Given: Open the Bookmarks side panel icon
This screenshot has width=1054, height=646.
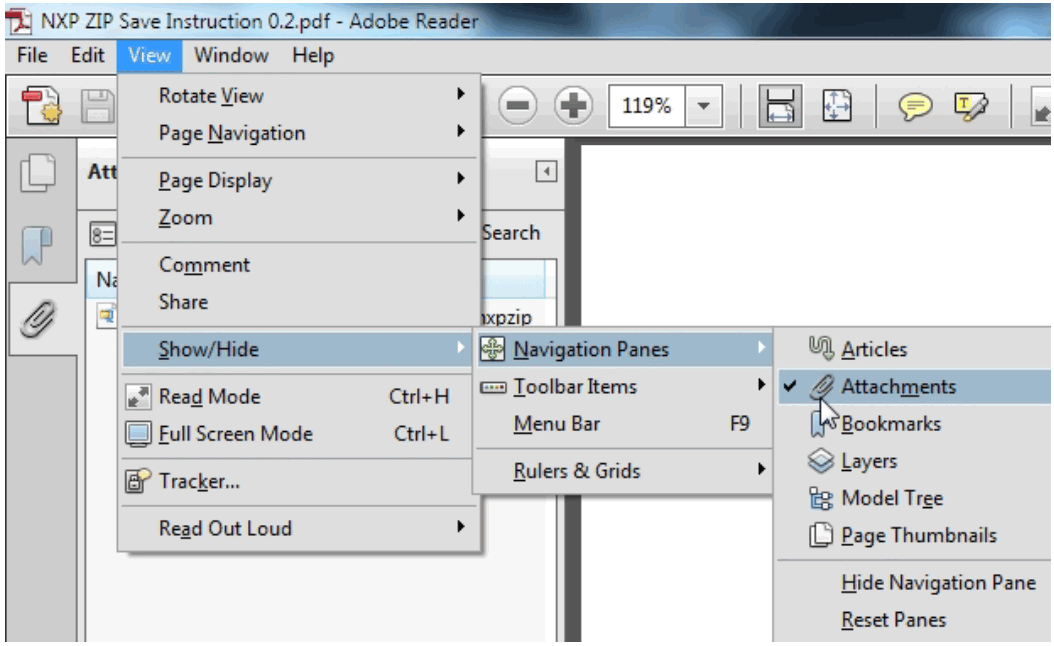Looking at the screenshot, I should (37, 245).
